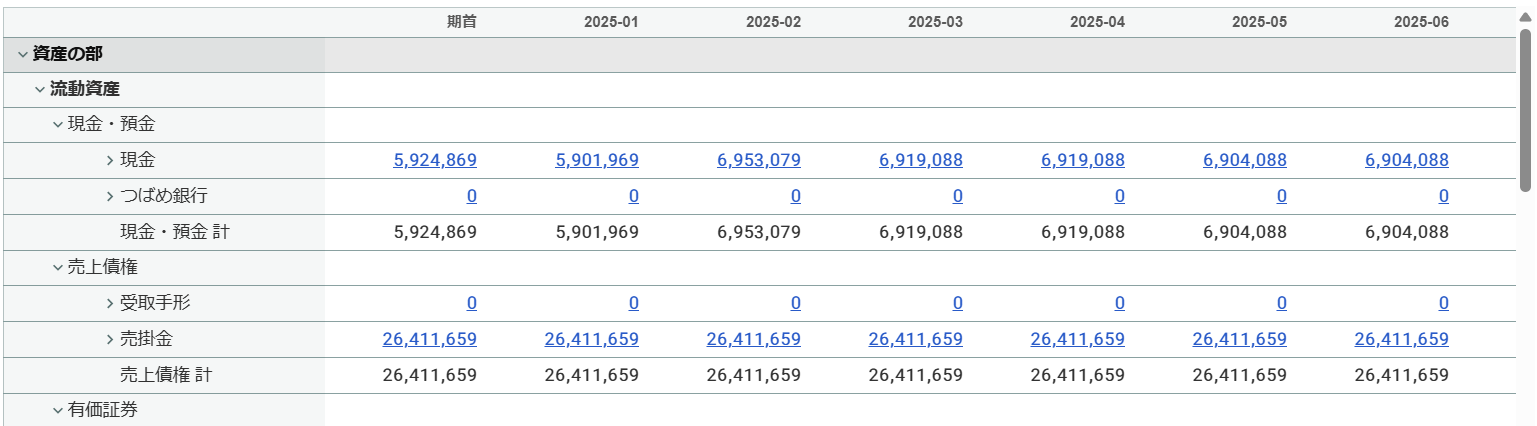Open 売掛金 2025-05 amount link
This screenshot has width=1537, height=426.
click(x=1240, y=339)
